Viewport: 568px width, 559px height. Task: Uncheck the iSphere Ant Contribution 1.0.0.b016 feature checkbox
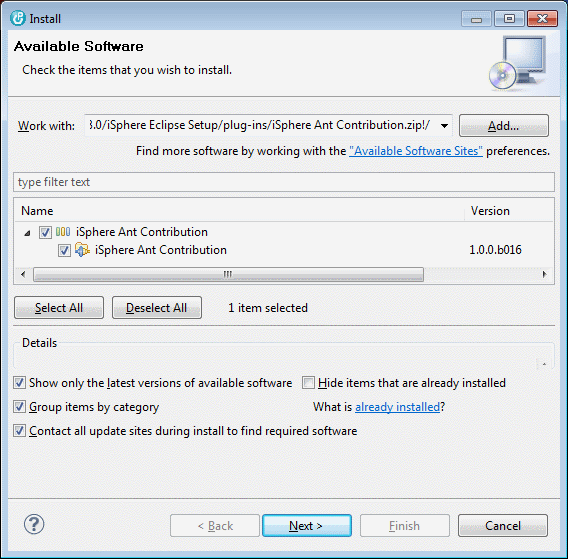point(64,250)
